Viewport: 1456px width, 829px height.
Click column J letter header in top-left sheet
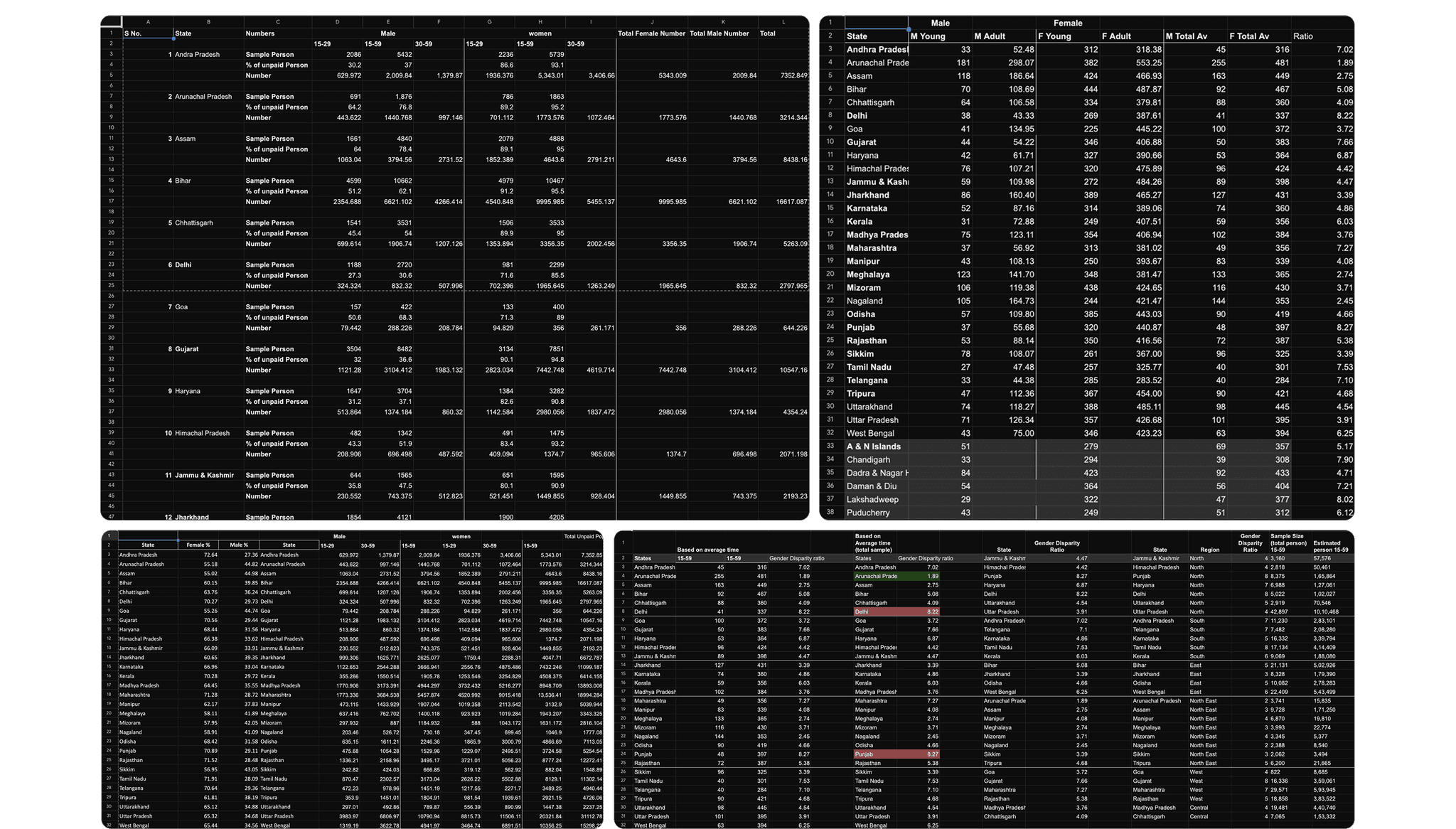[651, 22]
